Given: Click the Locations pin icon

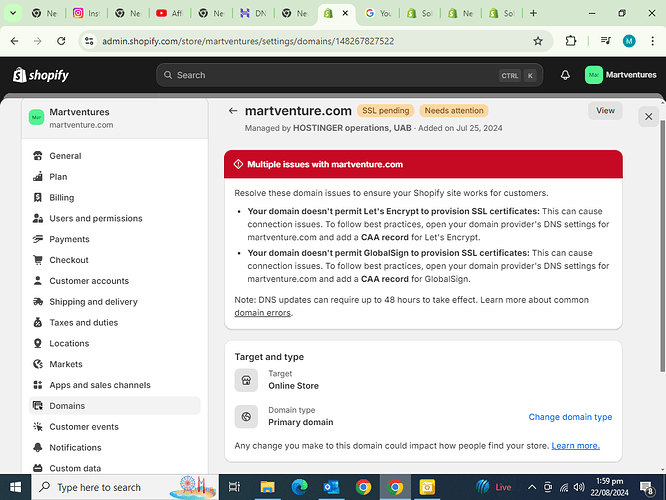Looking at the screenshot, I should pyautogui.click(x=38, y=343).
